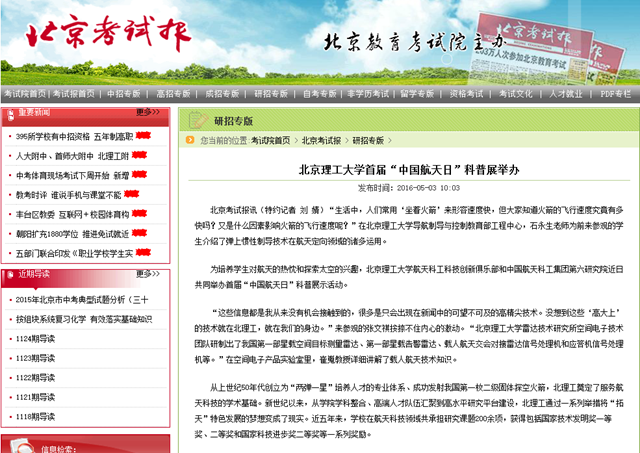Click the 研招专版 notepad icon
The image size is (640, 453).
point(198,121)
